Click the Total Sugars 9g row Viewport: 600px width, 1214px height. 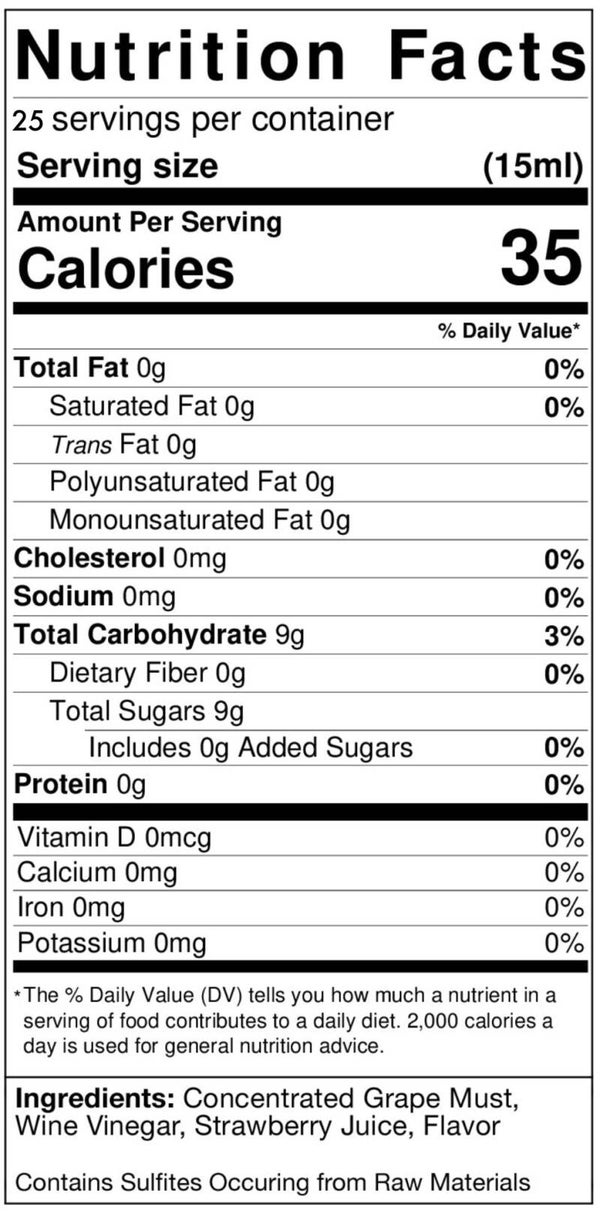coord(147,711)
